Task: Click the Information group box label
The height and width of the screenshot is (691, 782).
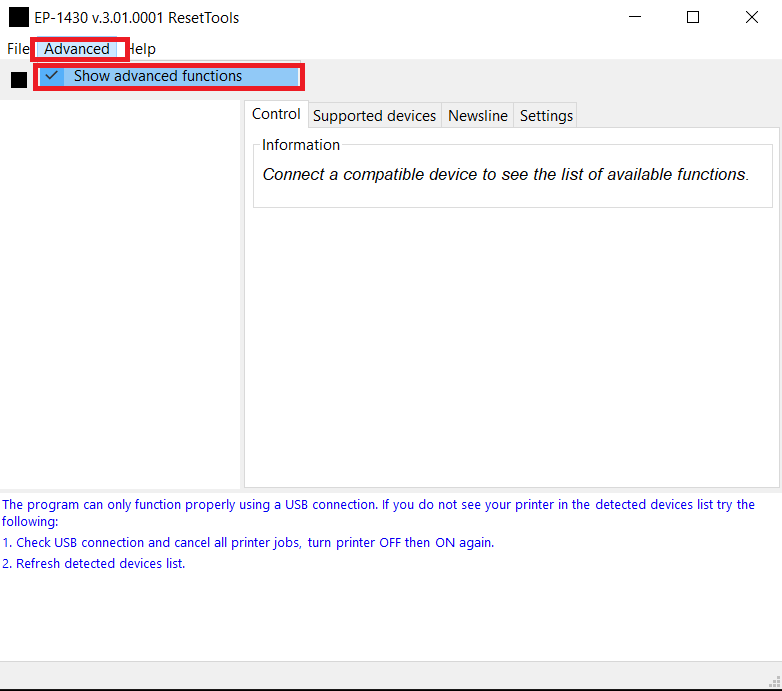Action: 300,145
